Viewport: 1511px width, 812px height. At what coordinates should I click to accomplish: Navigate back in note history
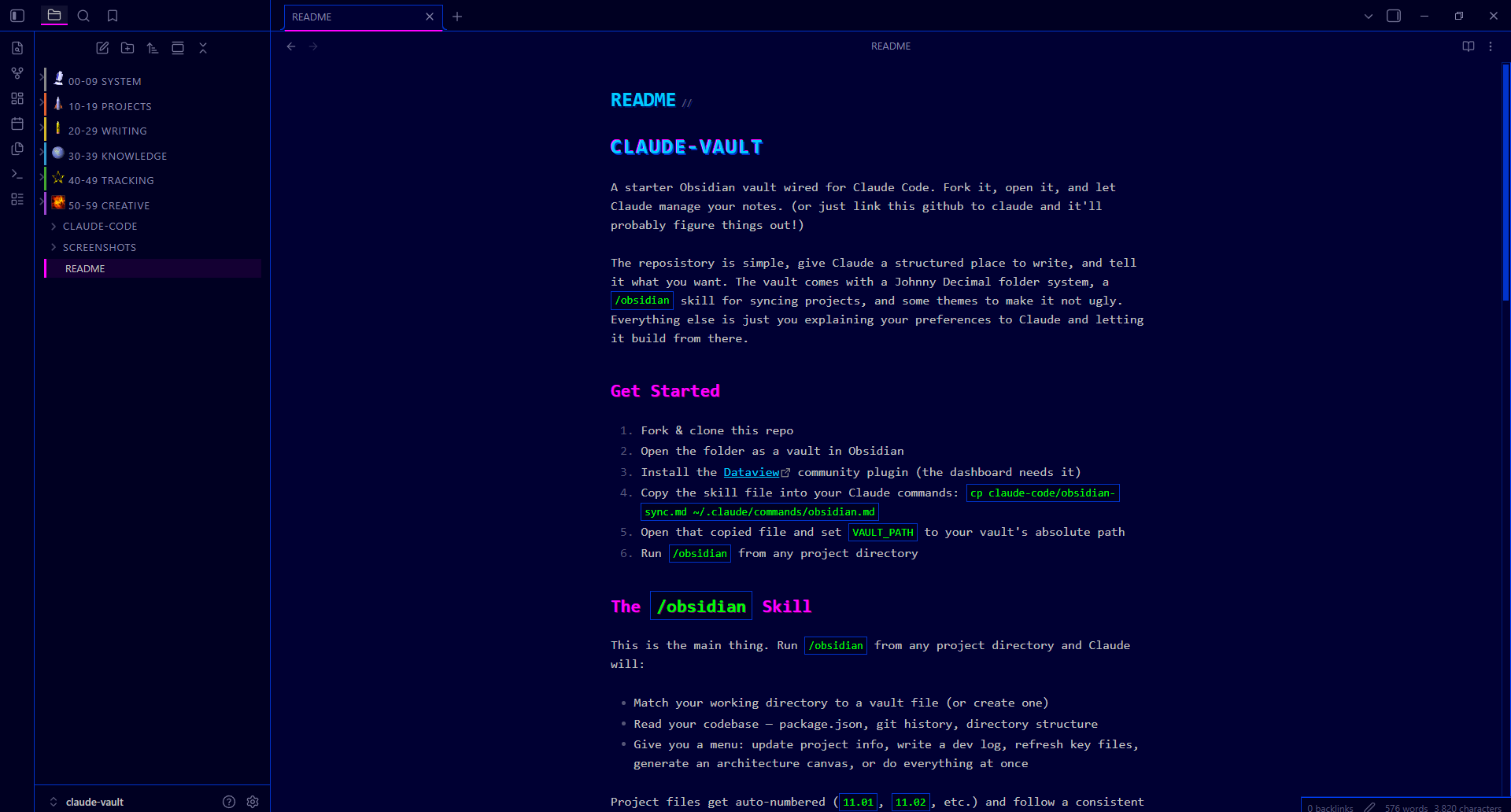point(291,46)
